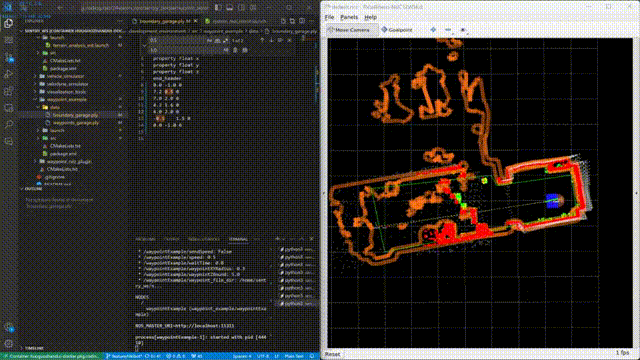640x360 pixels.
Task: Toggle Preserve Case in replace field
Action: click(226, 50)
